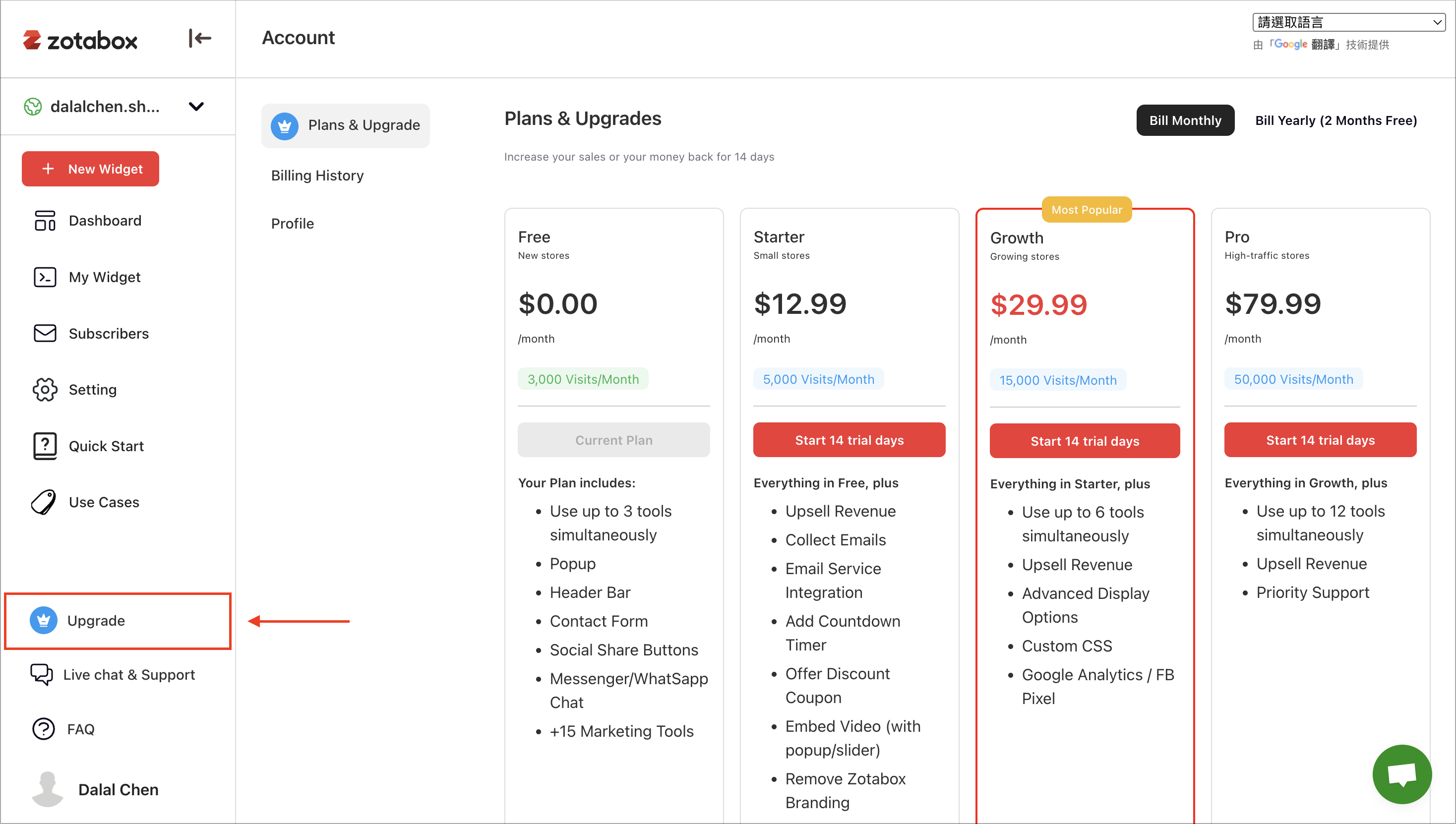
Task: Open the Setting gear icon
Action: (45, 390)
